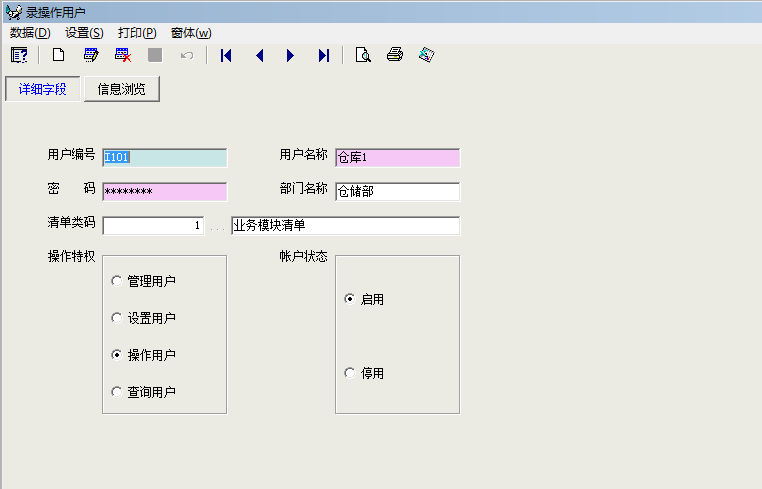The width and height of the screenshot is (762, 489).
Task: Go to the next record arrow
Action: click(291, 55)
